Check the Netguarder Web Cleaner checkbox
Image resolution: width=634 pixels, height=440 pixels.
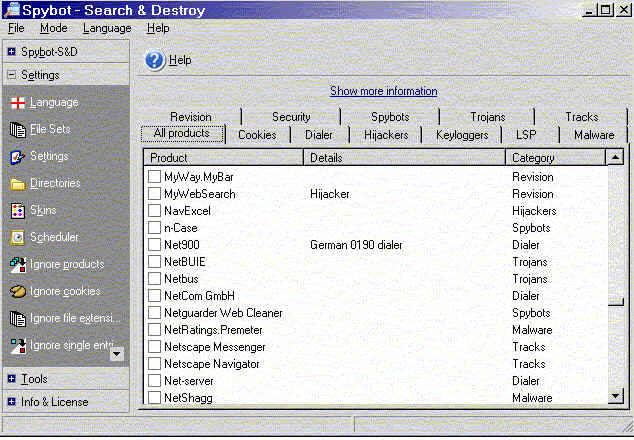coord(154,313)
